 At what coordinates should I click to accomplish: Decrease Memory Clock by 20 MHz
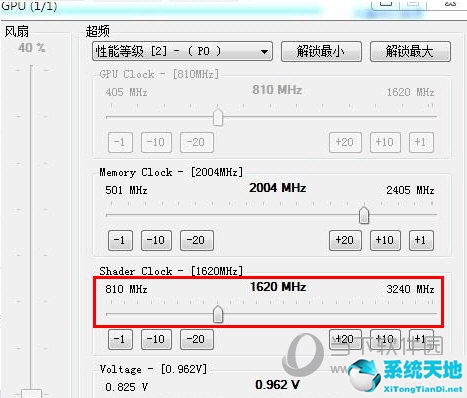click(x=196, y=240)
